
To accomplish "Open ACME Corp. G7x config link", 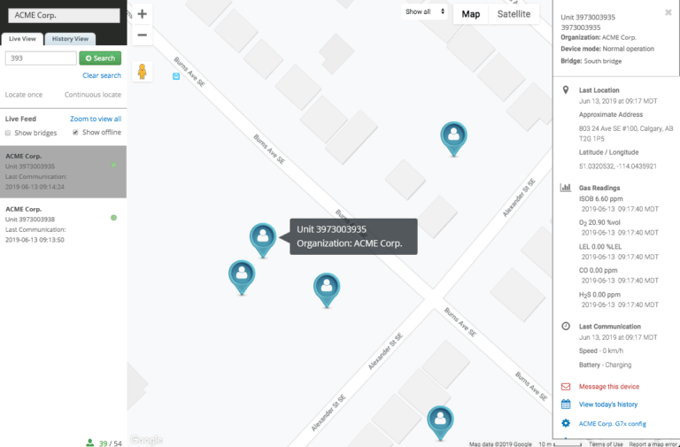I will [612, 424].
